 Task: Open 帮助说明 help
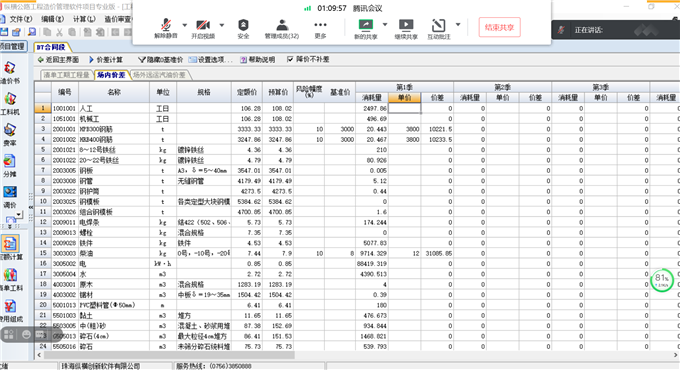pos(258,59)
